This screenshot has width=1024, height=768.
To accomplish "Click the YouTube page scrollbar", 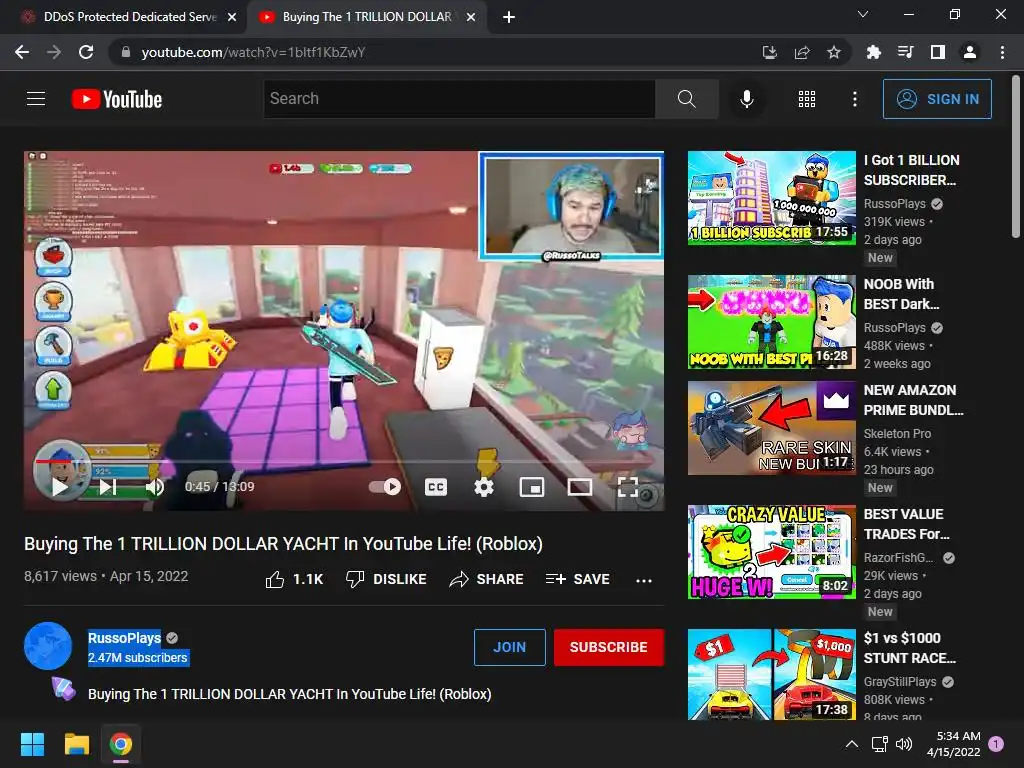I will click(1016, 158).
